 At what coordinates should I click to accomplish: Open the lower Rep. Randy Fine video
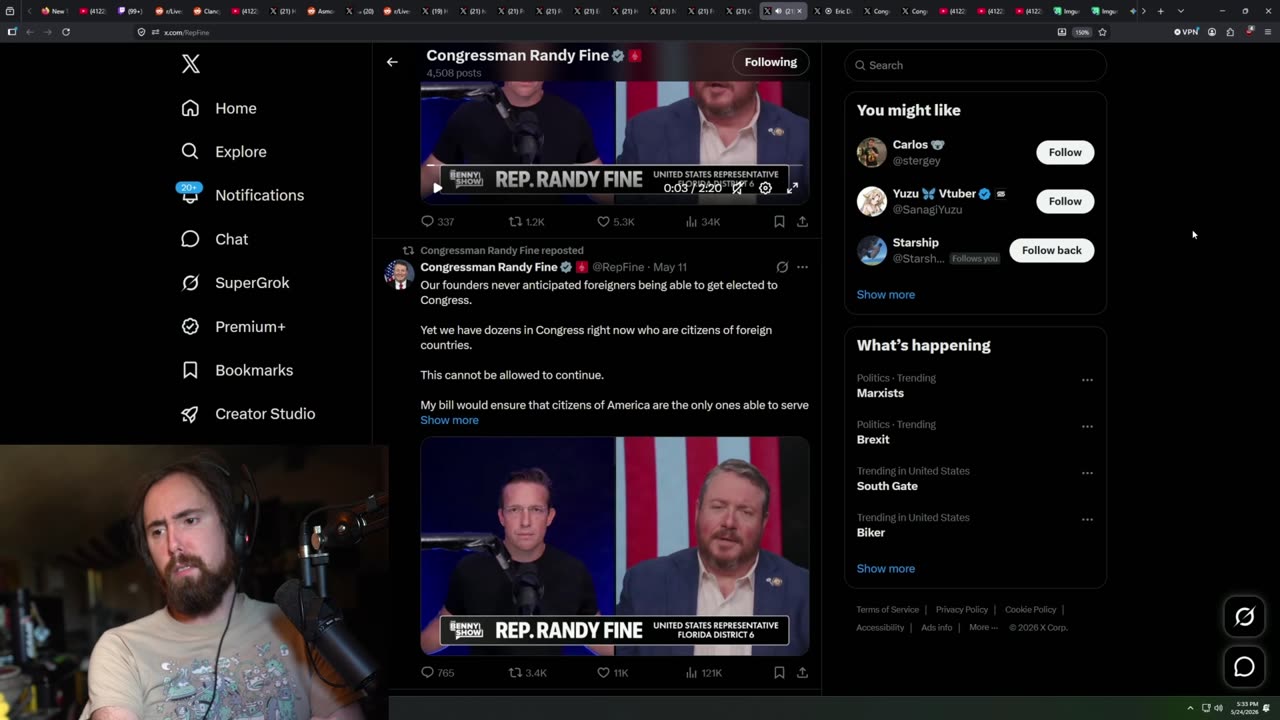[614, 546]
